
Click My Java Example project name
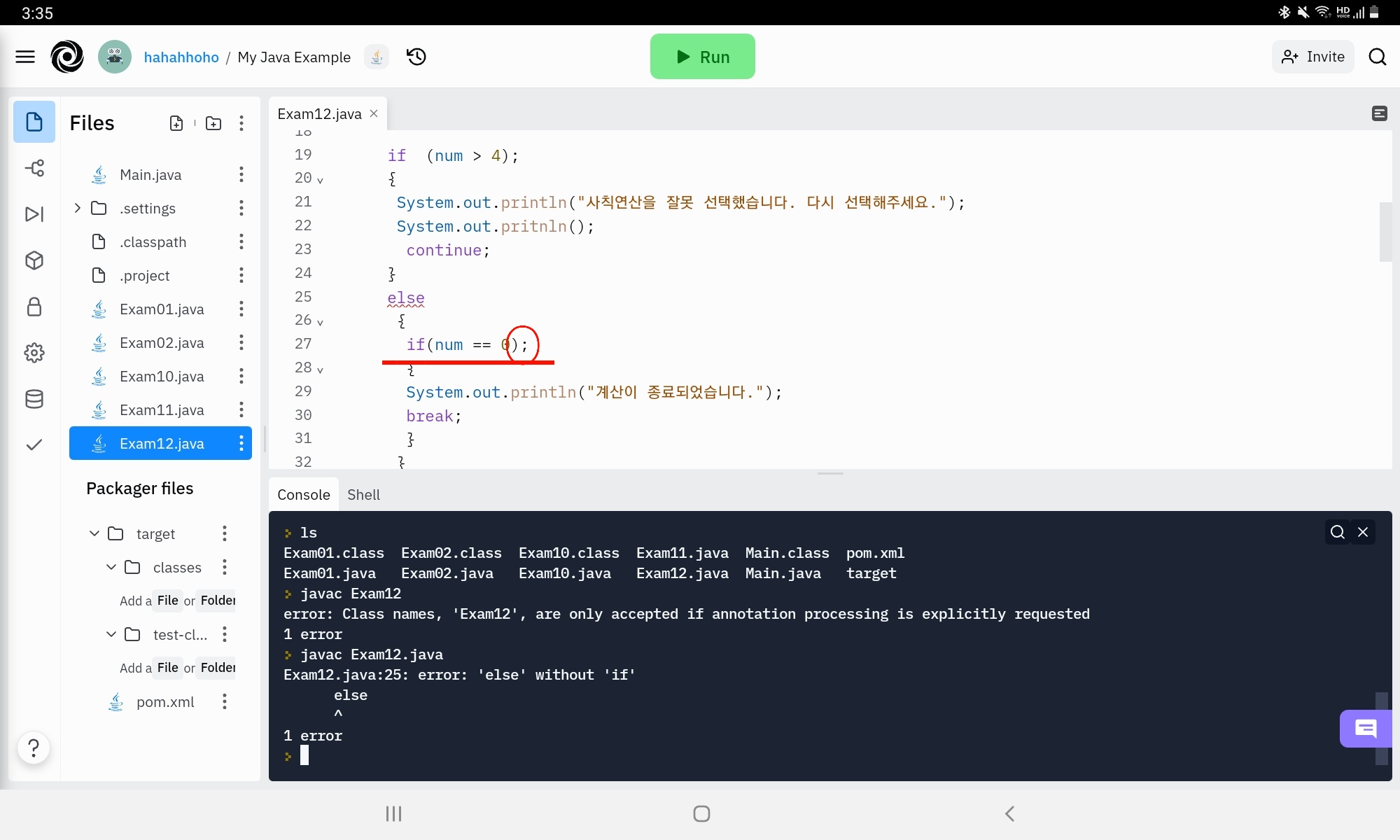point(294,57)
